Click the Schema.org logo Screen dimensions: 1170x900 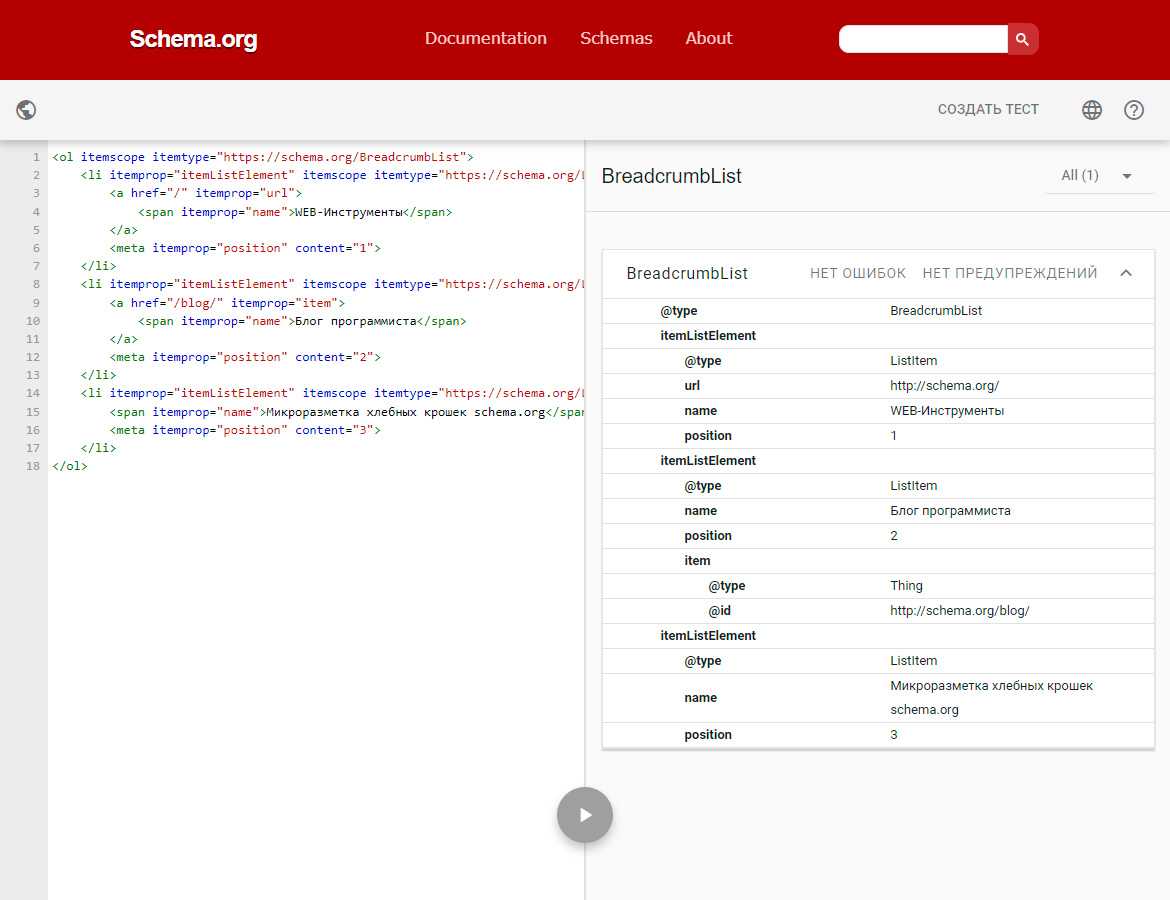tap(193, 39)
